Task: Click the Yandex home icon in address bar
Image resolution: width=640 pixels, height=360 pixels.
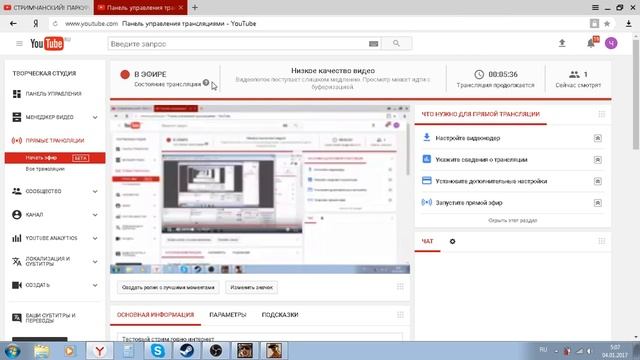Action: (x=36, y=24)
